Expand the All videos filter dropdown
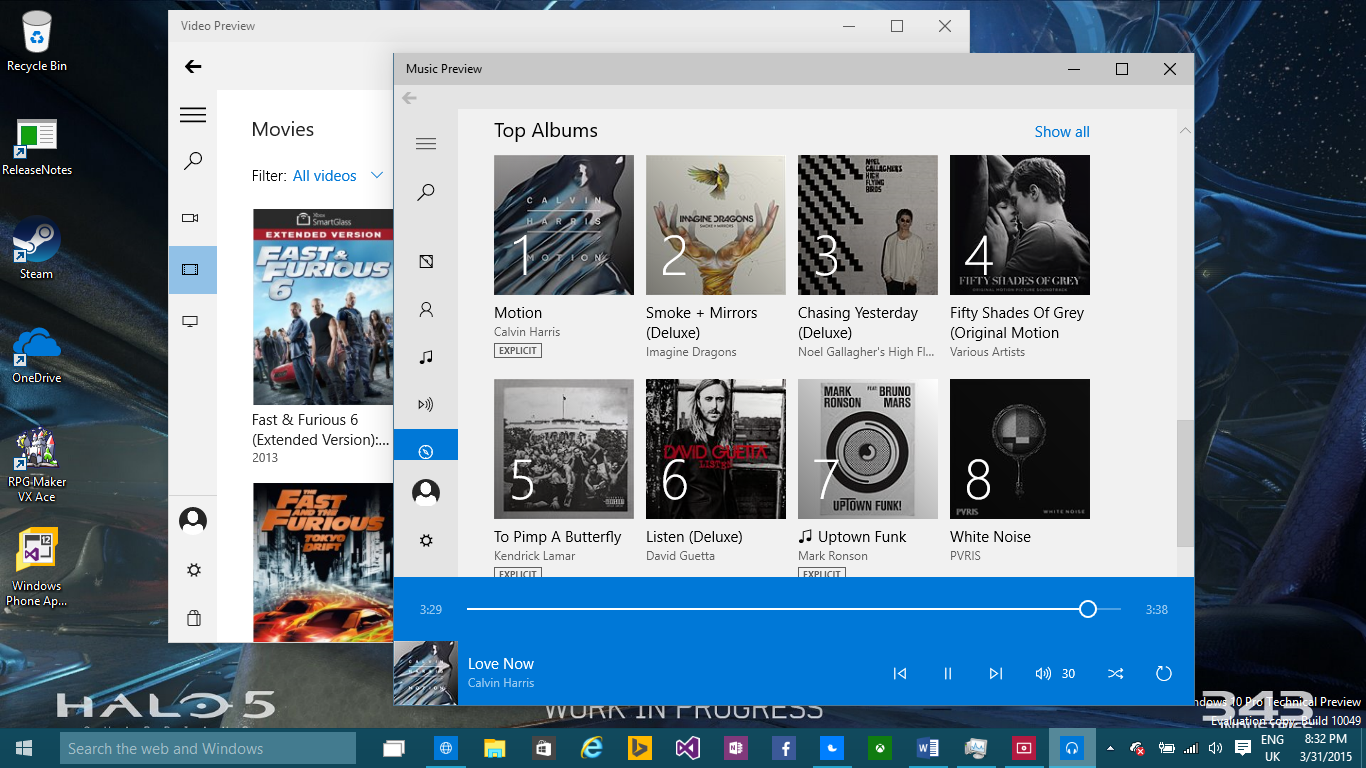 pos(338,176)
